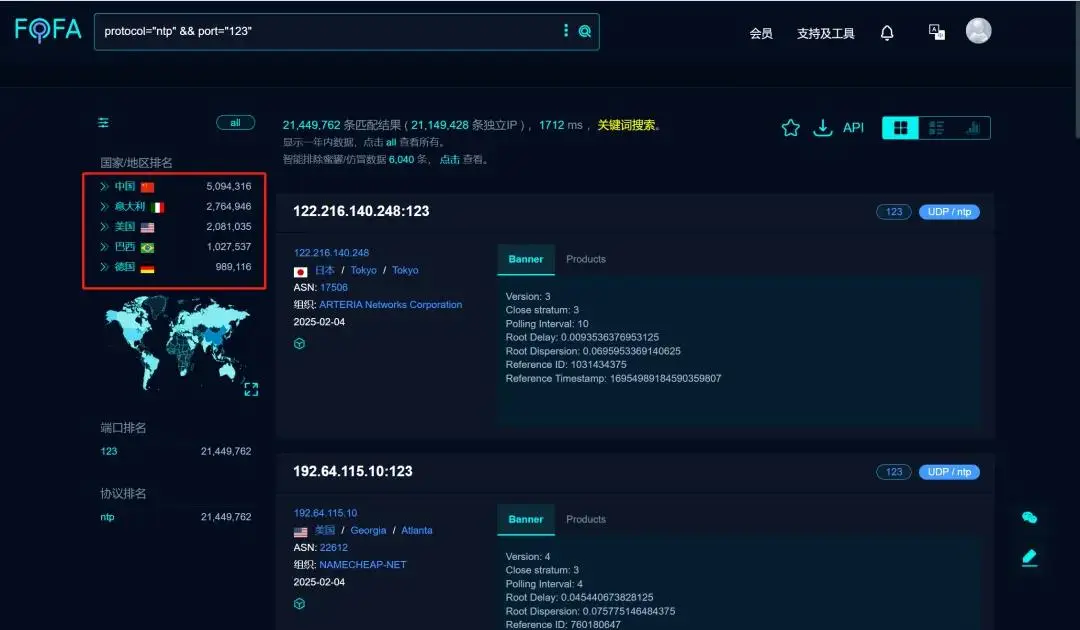Image resolution: width=1080 pixels, height=630 pixels.
Task: Click the download results icon
Action: point(822,128)
